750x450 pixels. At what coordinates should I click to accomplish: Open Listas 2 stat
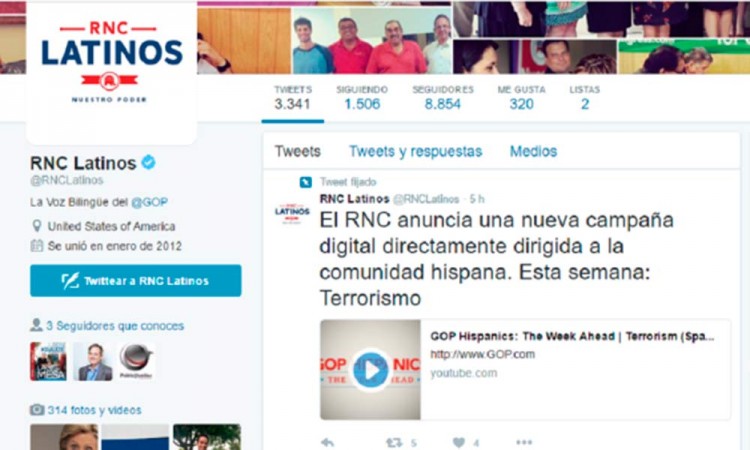585,98
